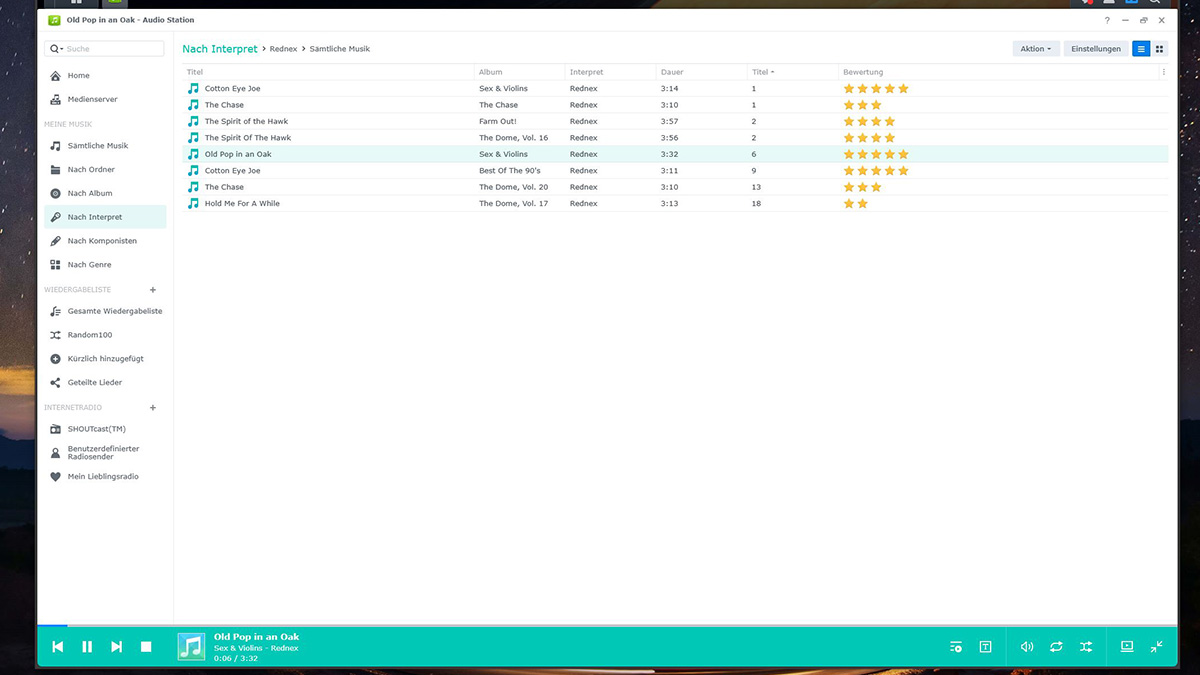Open the Aktion dropdown menu
Viewport: 1200px width, 675px height.
(1035, 48)
